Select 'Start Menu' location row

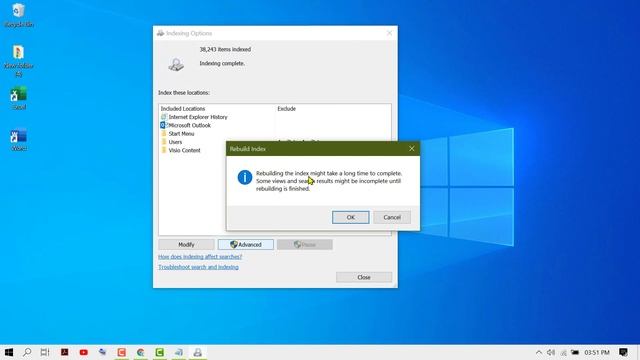(178, 133)
